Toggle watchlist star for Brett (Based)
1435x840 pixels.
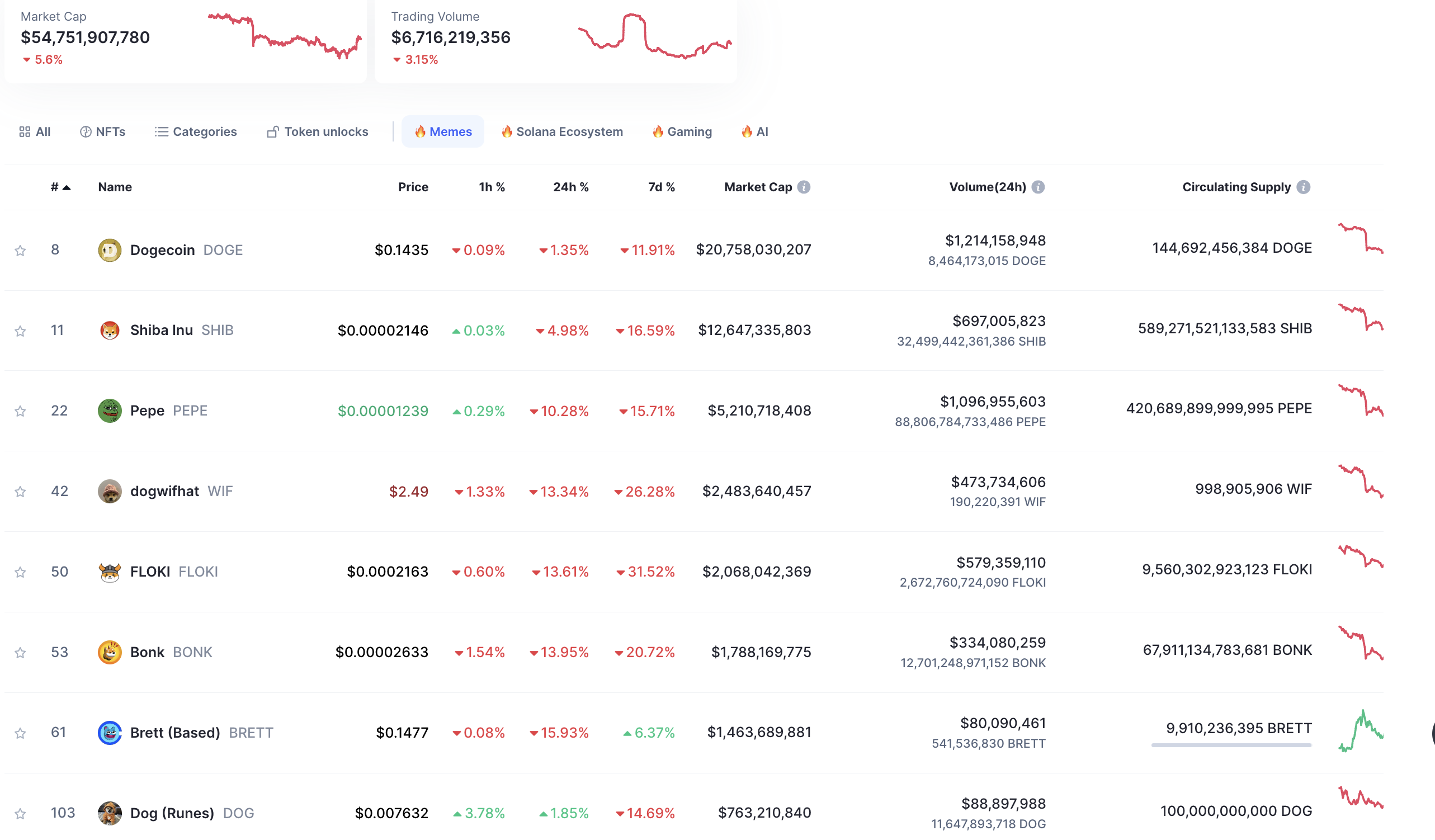pos(21,733)
